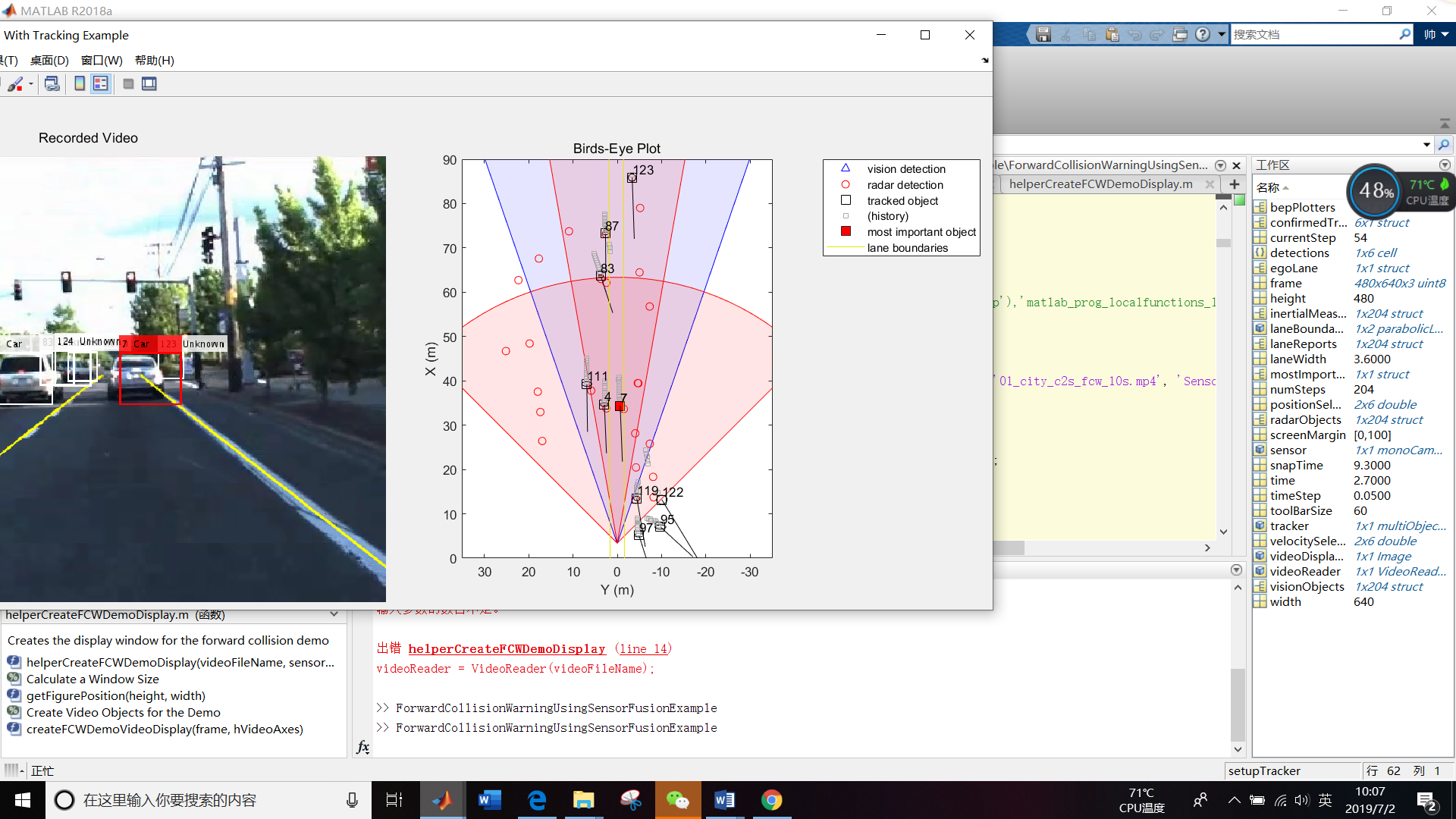Collapse the helperCreateFCWDemoDisplay.m function panel
The height and width of the screenshot is (819, 1456).
[334, 614]
